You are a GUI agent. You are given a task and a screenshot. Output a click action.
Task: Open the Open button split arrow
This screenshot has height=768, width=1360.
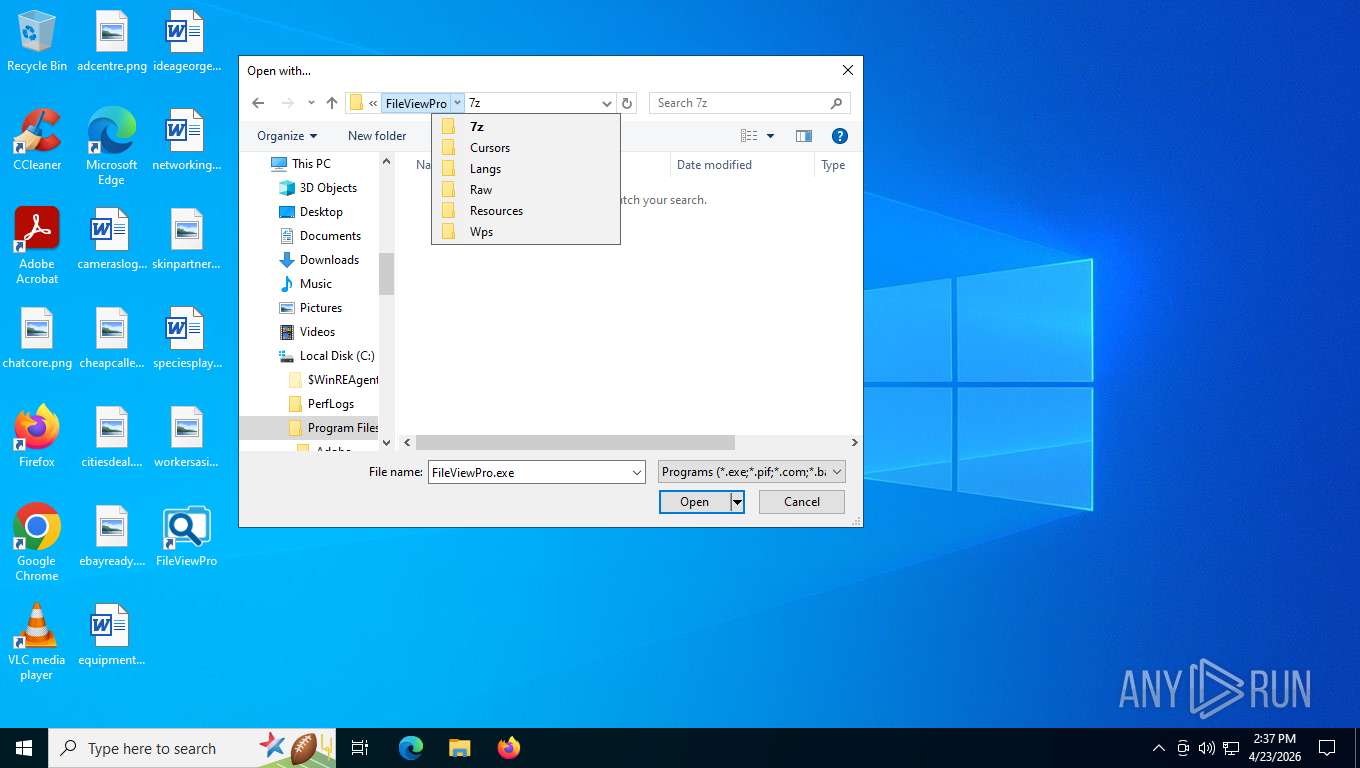737,502
